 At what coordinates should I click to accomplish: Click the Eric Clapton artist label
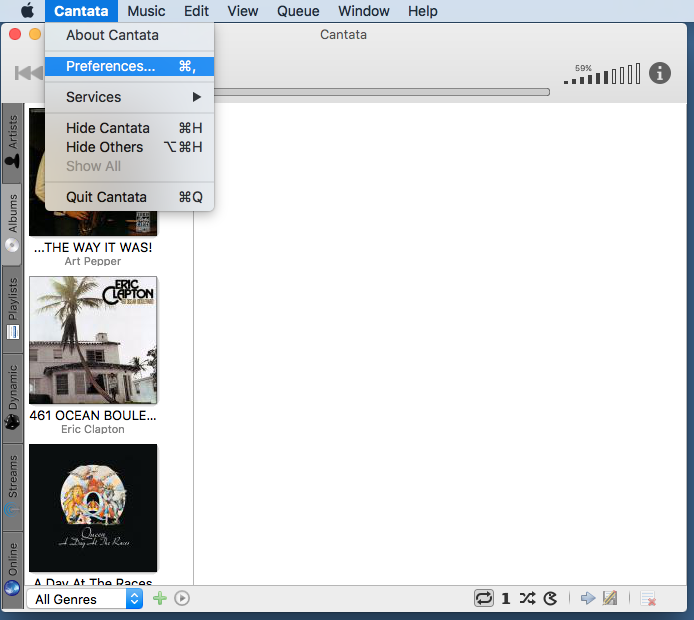pos(93,429)
